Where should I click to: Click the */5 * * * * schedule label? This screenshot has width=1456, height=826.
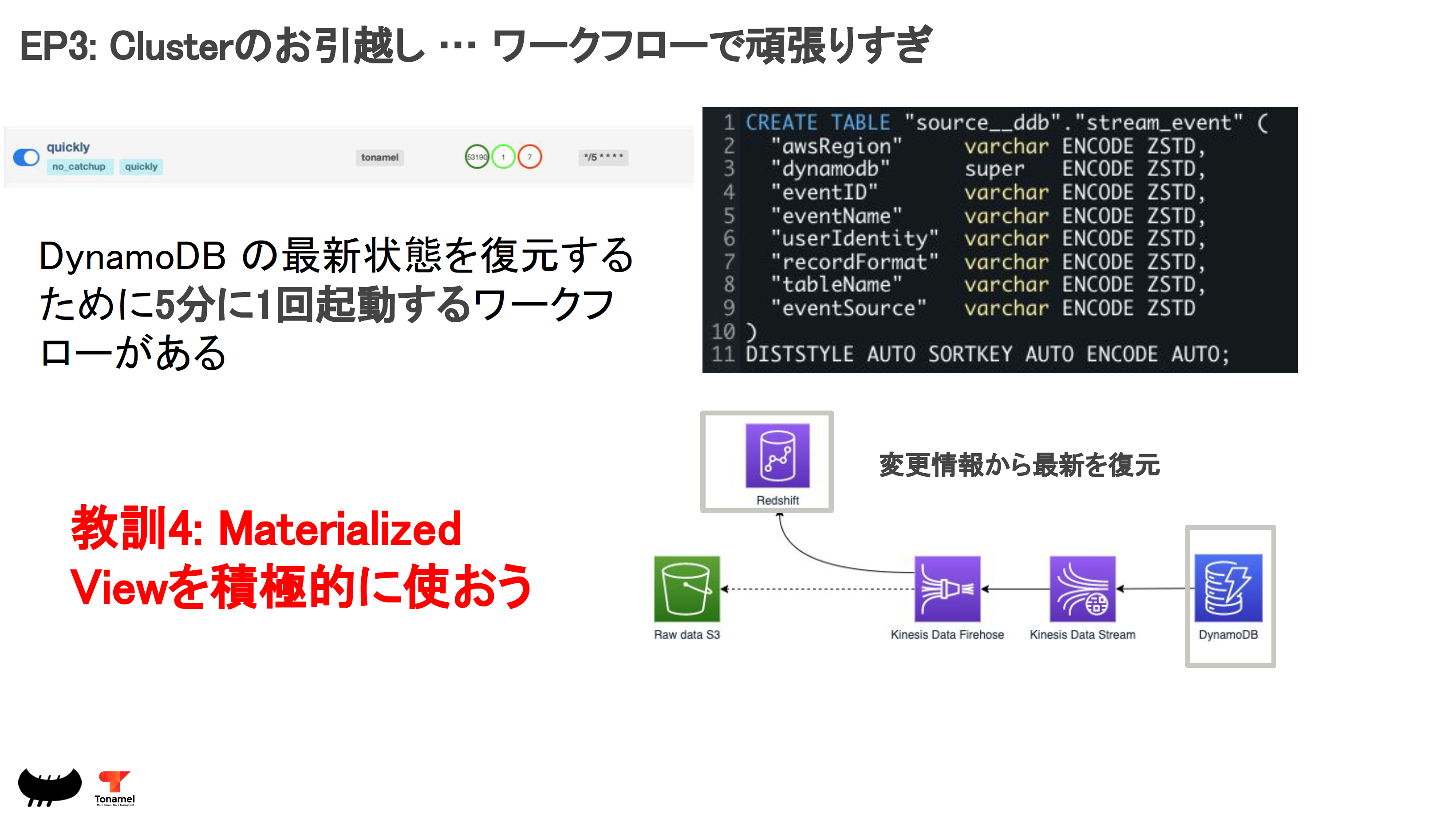pos(603,157)
